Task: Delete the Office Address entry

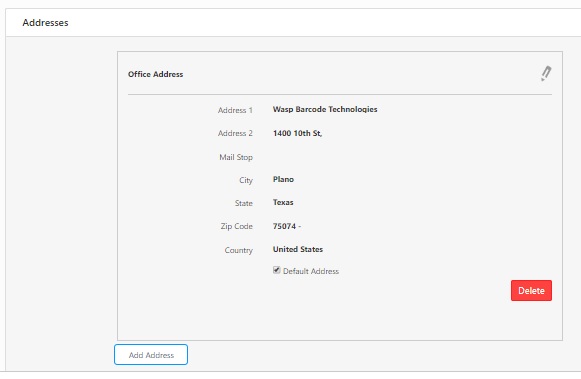Action: 531,290
